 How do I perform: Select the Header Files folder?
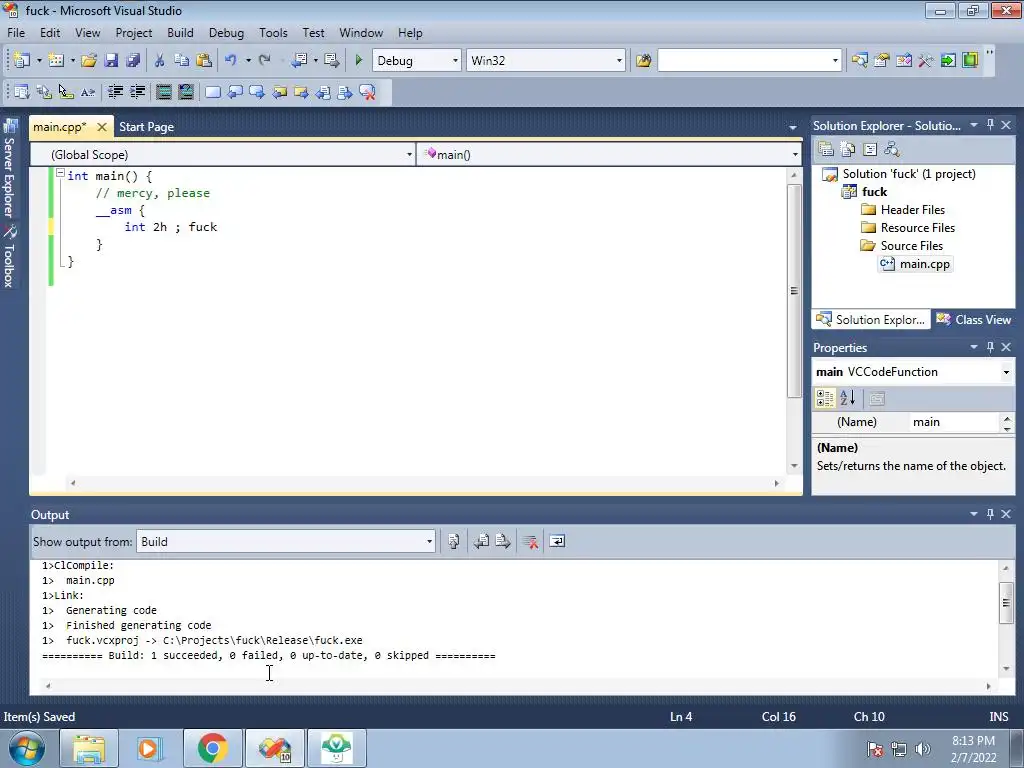click(903, 210)
